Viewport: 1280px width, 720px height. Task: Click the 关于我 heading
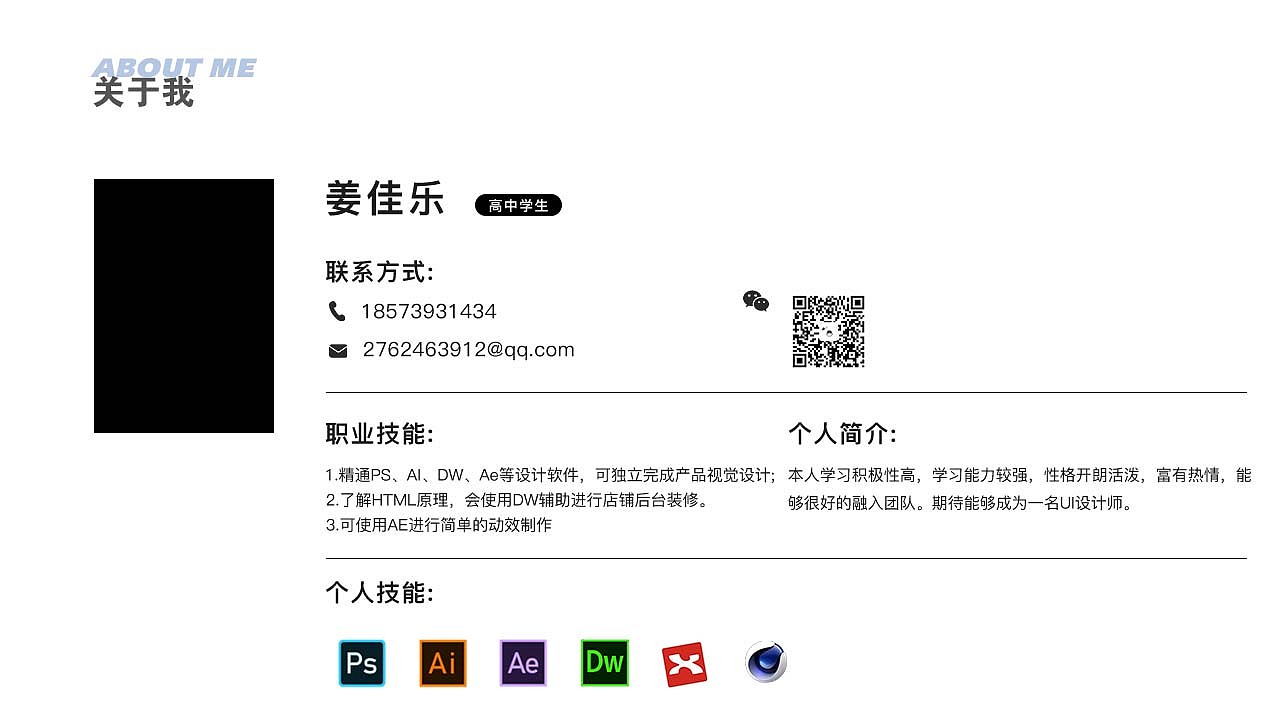(x=143, y=93)
